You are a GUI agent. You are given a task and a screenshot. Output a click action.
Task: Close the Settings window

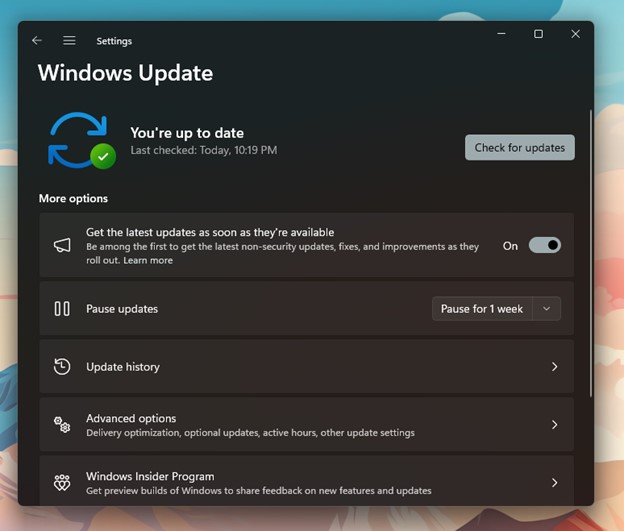[575, 34]
